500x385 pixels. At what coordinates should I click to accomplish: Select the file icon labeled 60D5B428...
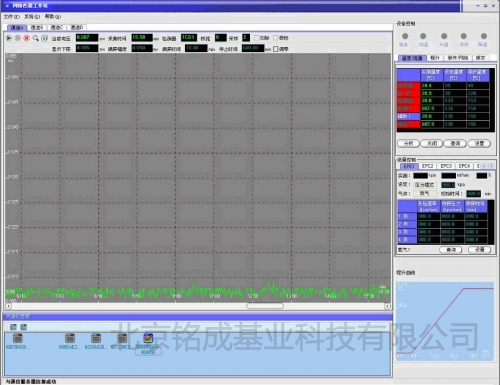pyautogui.click(x=18, y=338)
